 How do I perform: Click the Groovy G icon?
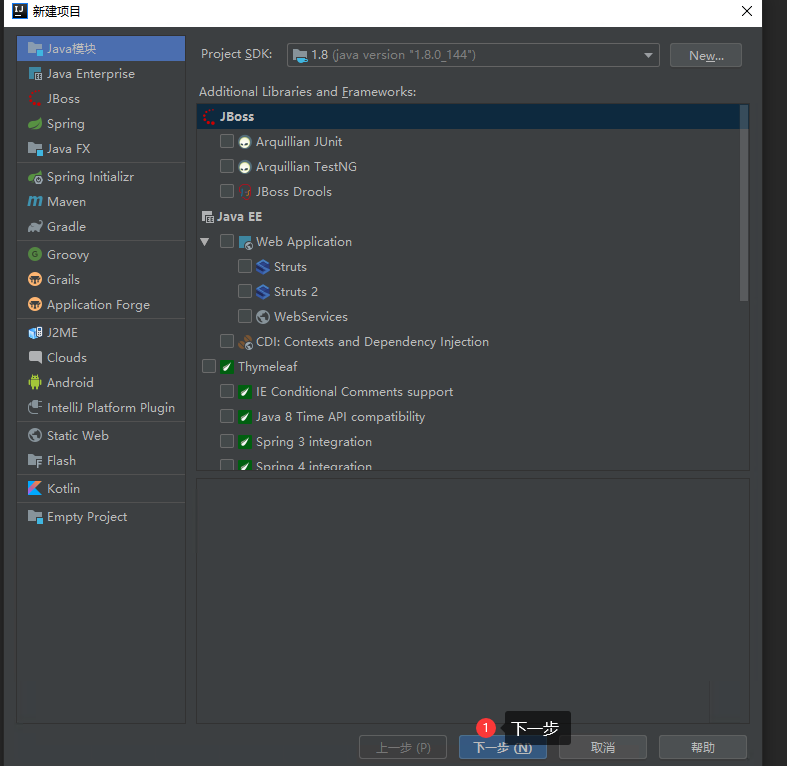click(x=35, y=254)
